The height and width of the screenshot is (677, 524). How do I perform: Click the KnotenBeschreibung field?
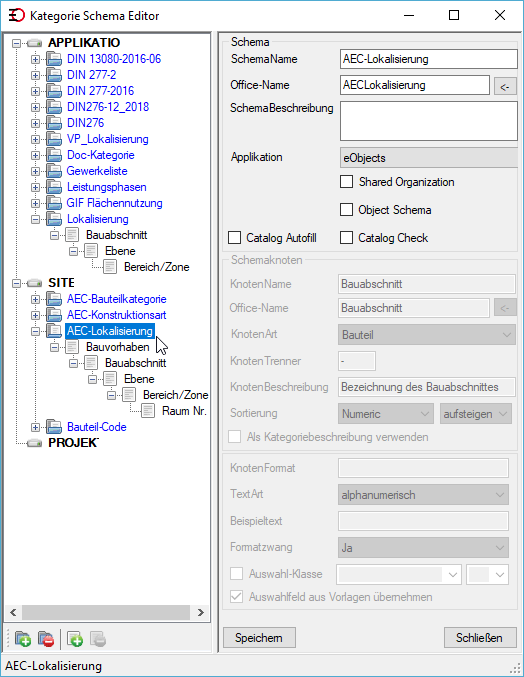pyautogui.click(x=426, y=387)
